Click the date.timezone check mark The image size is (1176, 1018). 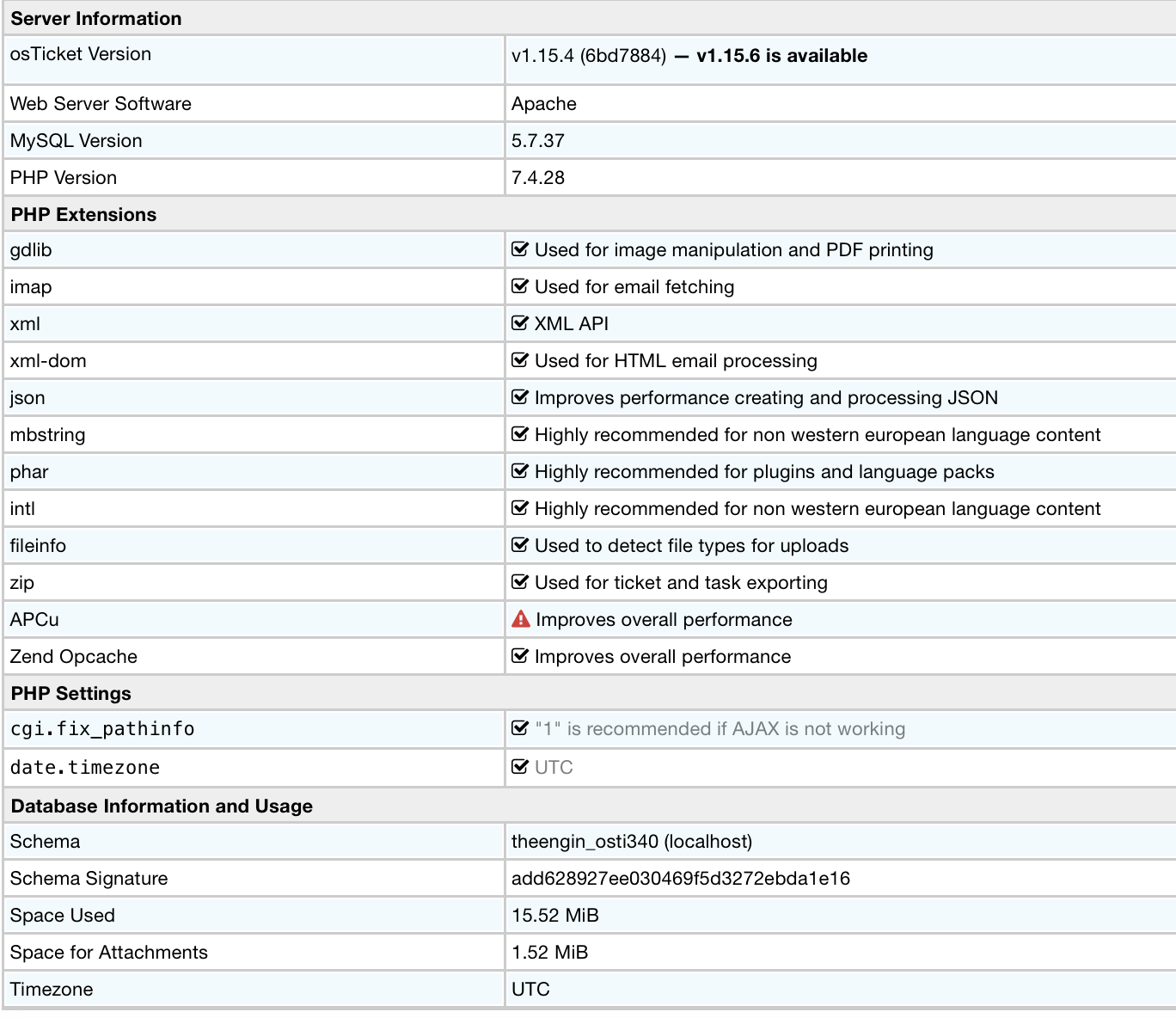point(519,766)
